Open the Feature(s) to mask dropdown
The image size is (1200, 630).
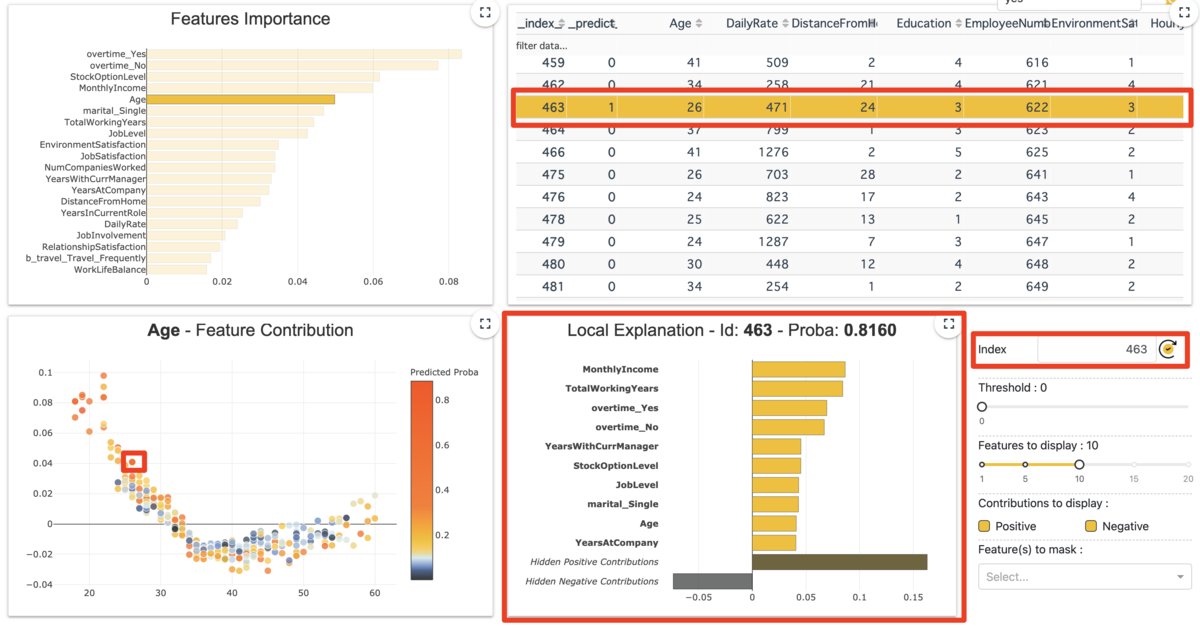coord(1084,576)
